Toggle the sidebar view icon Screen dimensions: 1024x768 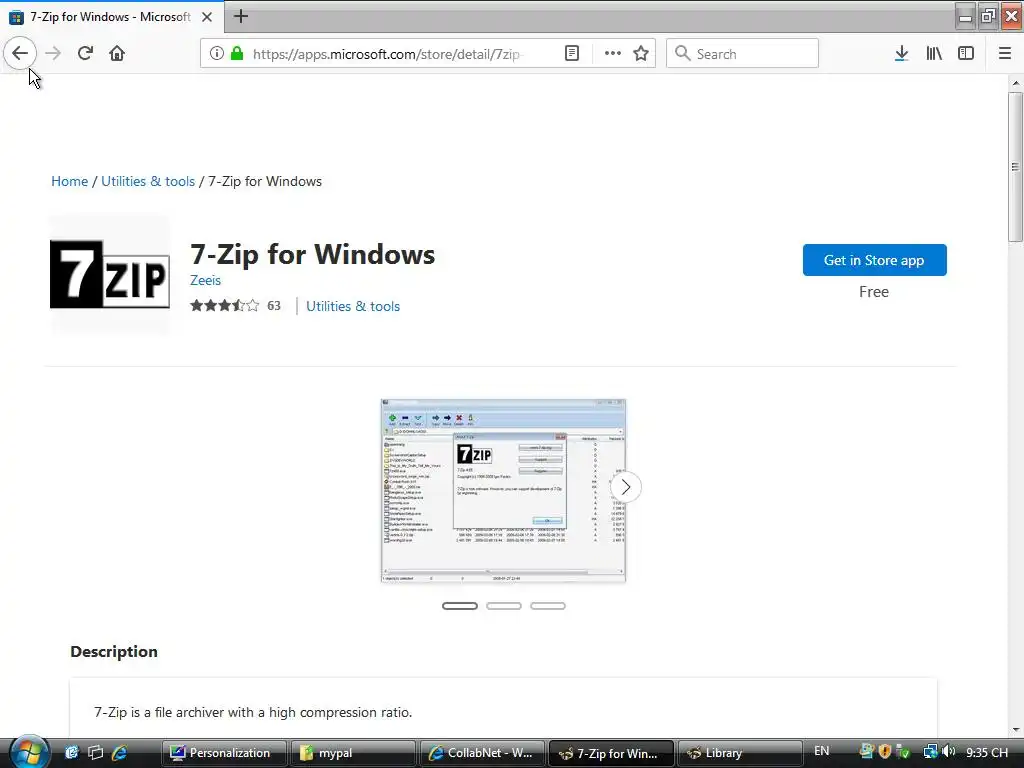[x=966, y=53]
